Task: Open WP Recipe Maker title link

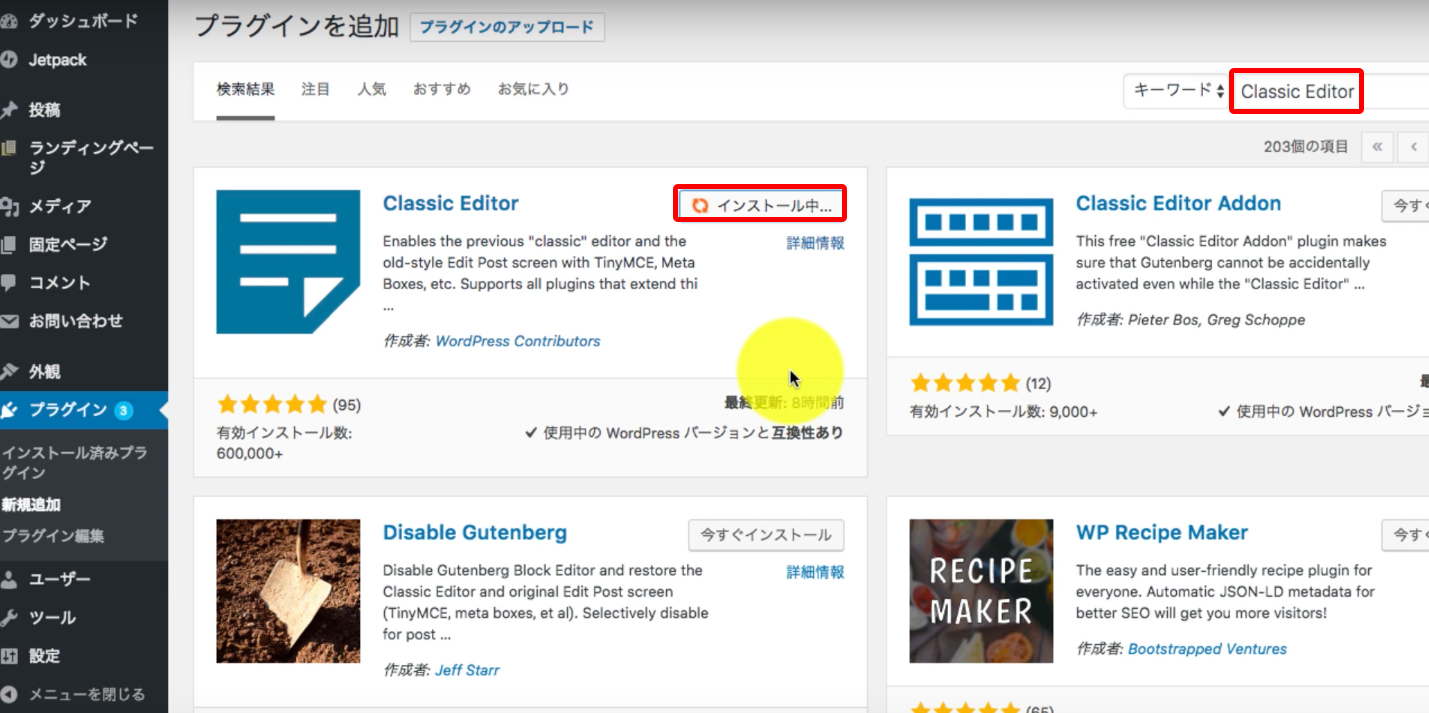Action: point(1162,533)
